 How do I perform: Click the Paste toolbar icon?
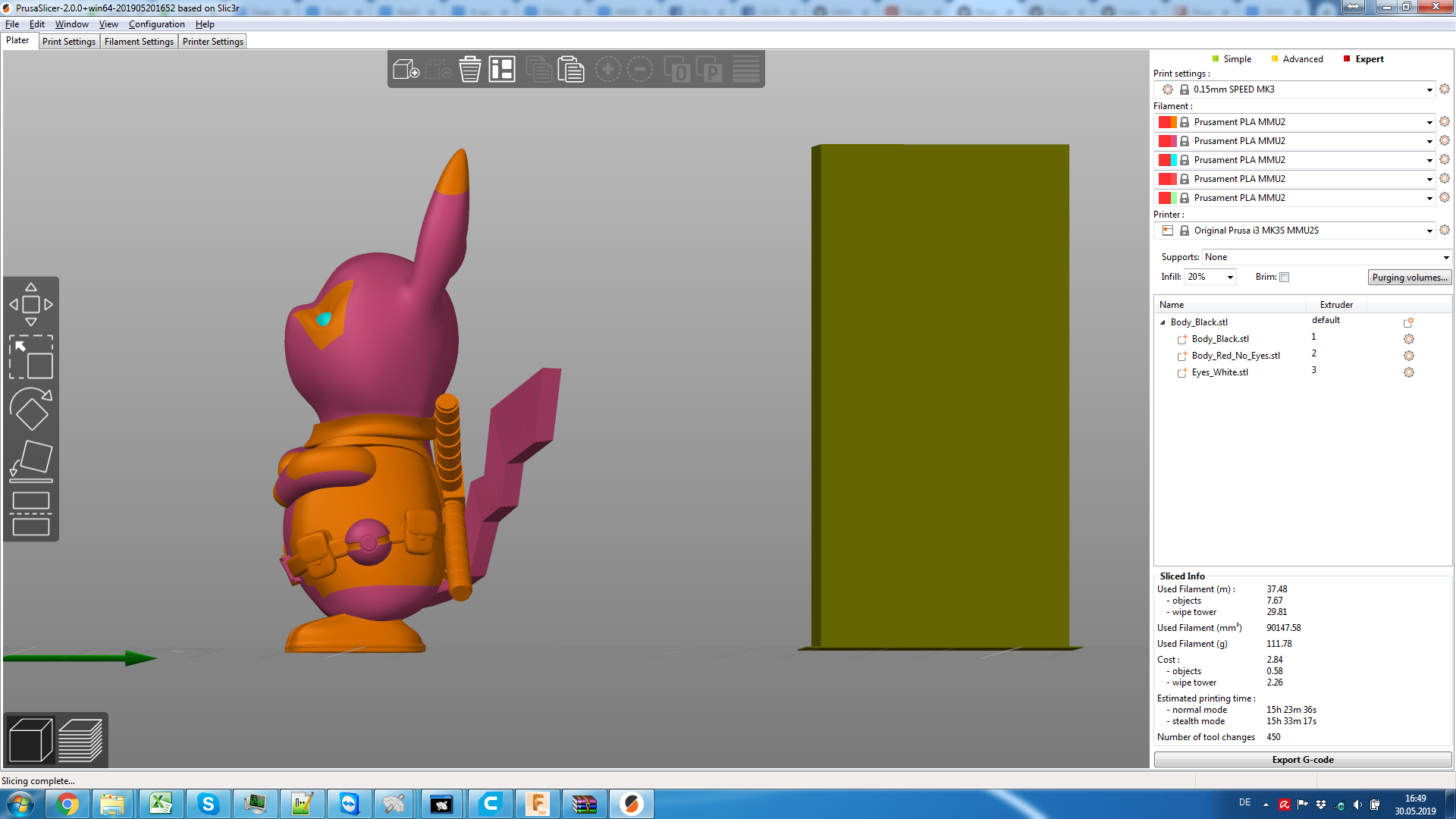pos(571,70)
